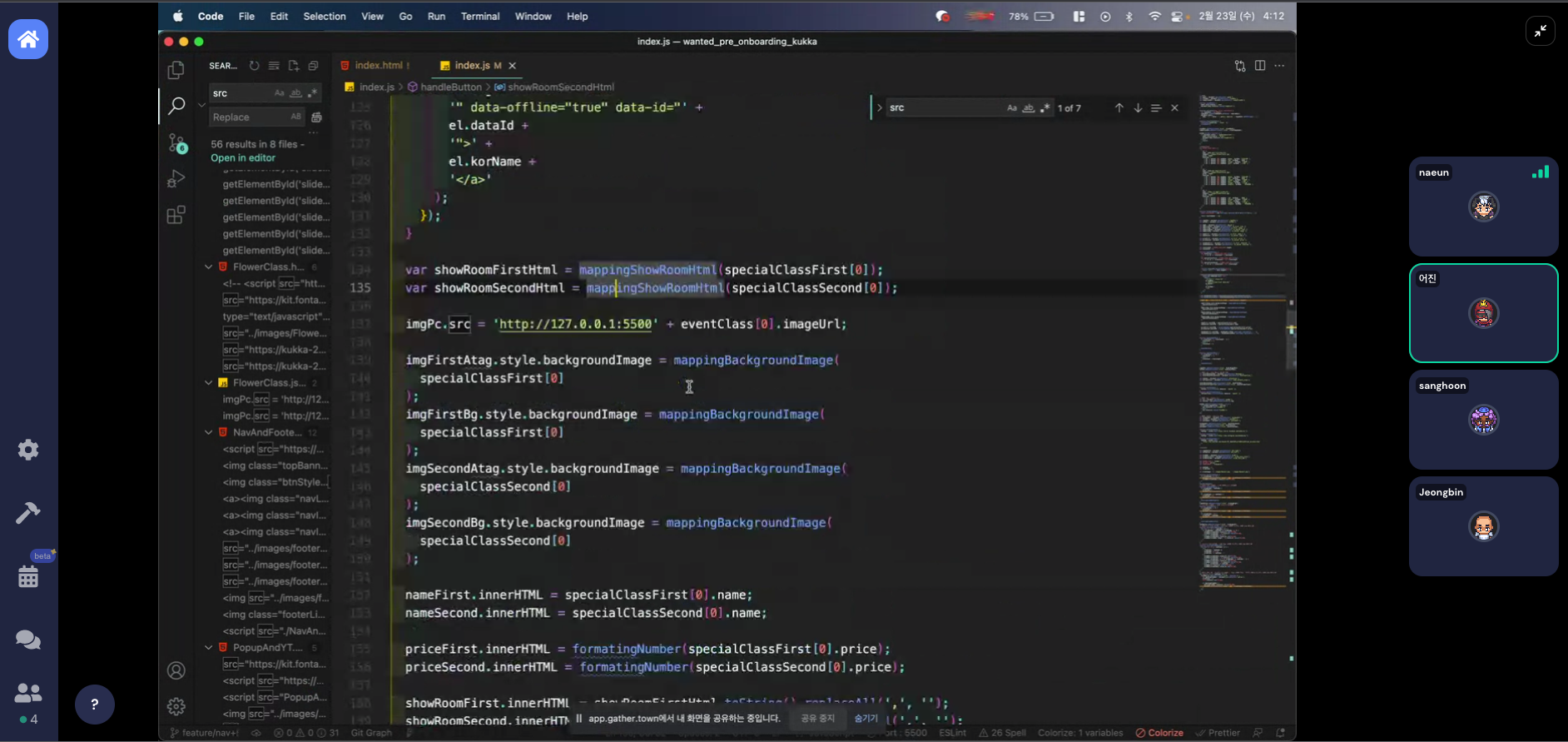
Task: Collapse NavAndFoote... results group
Action: coord(209,432)
